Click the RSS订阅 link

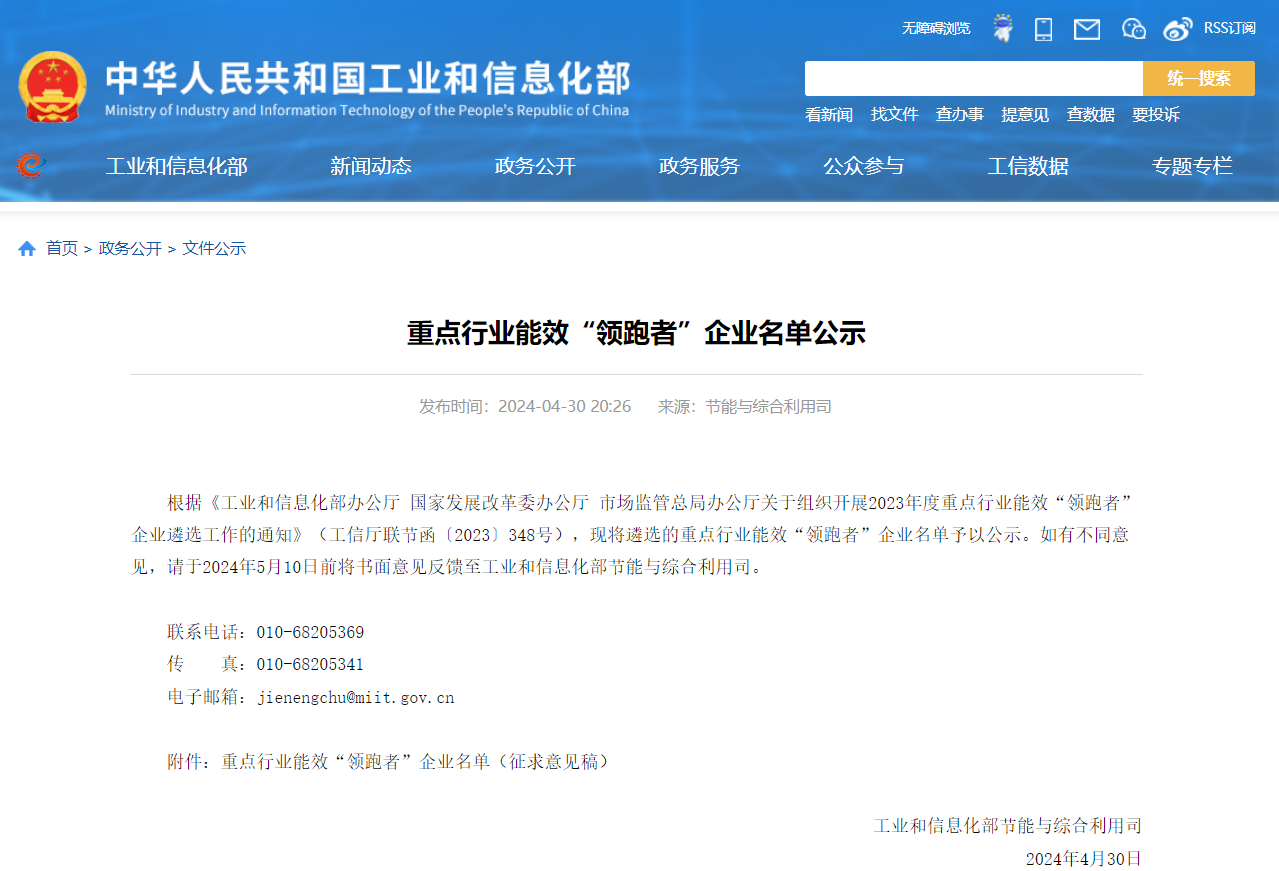point(1229,28)
